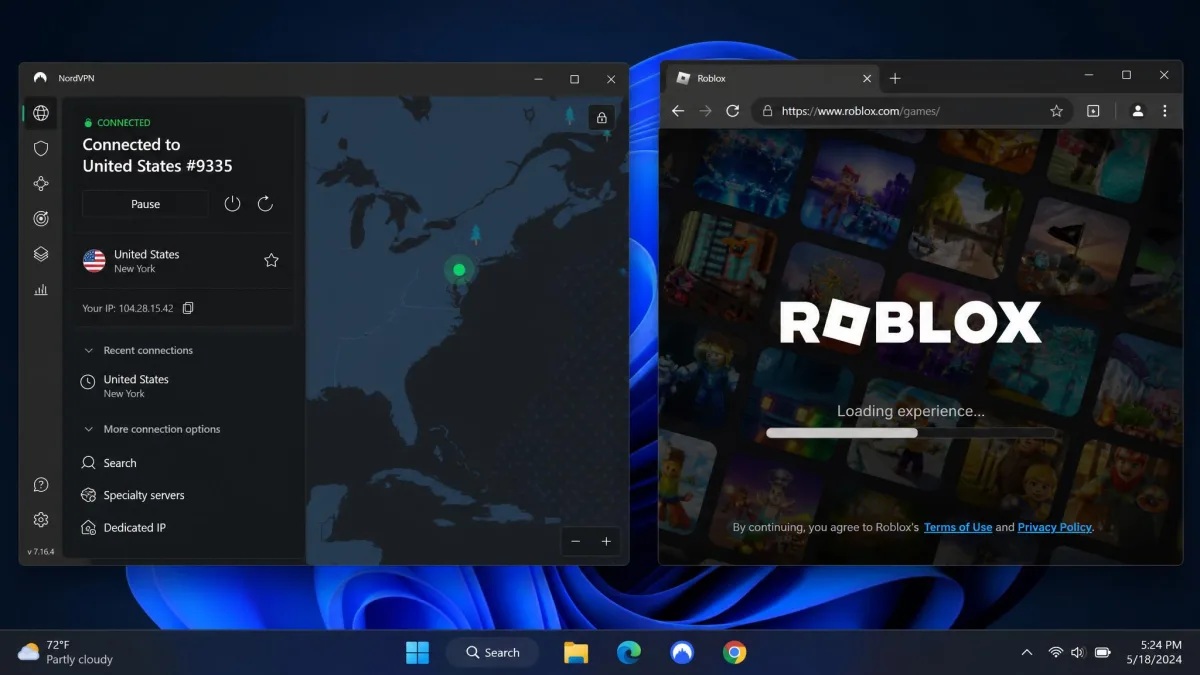Viewport: 1200px width, 675px height.
Task: Close the Roblox browser tab
Action: 867,78
